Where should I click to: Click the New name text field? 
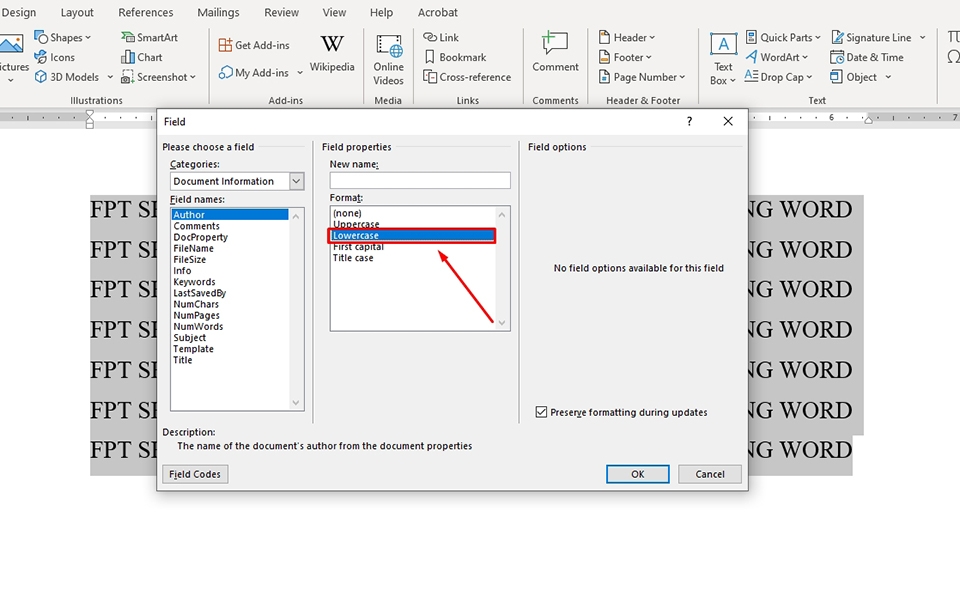[420, 180]
